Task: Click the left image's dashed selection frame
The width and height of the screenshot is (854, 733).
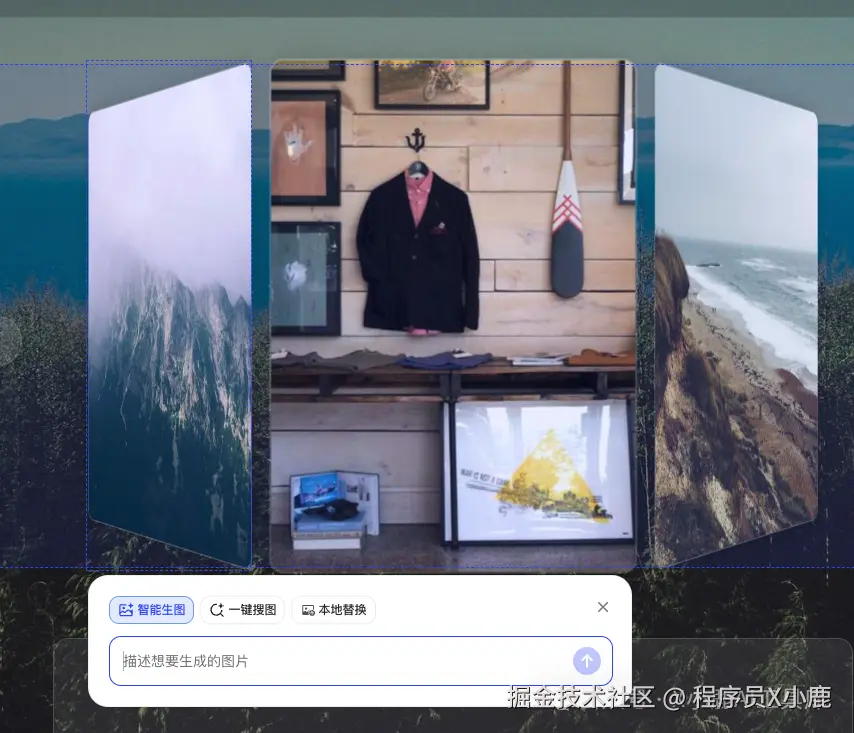Action: [89, 315]
